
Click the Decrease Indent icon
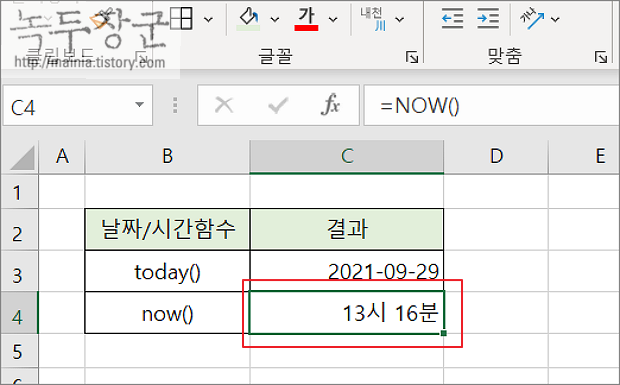point(452,19)
